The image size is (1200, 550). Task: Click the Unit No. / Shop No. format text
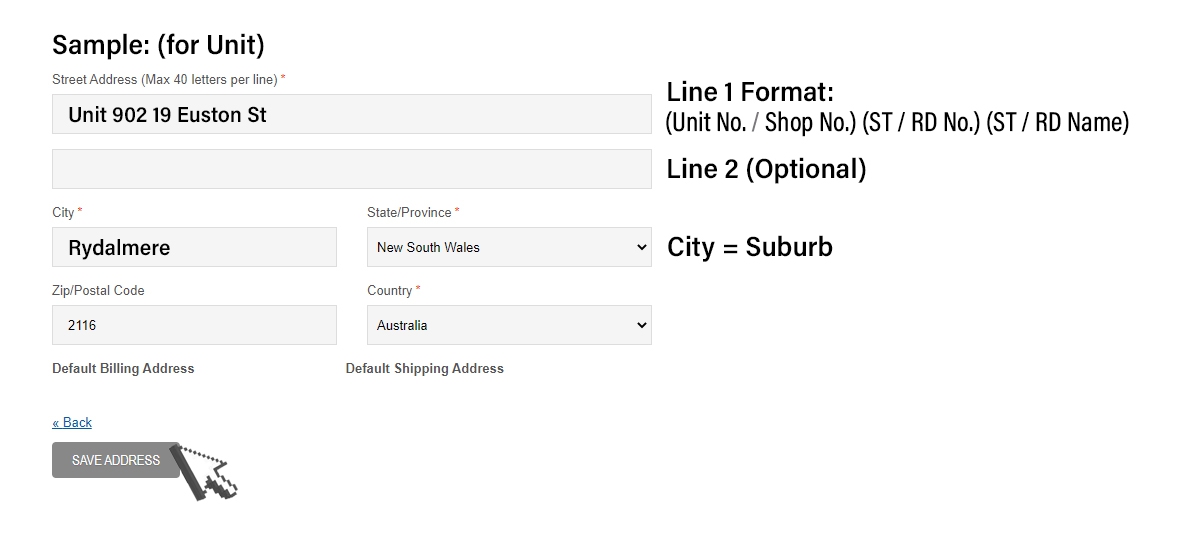[762, 122]
